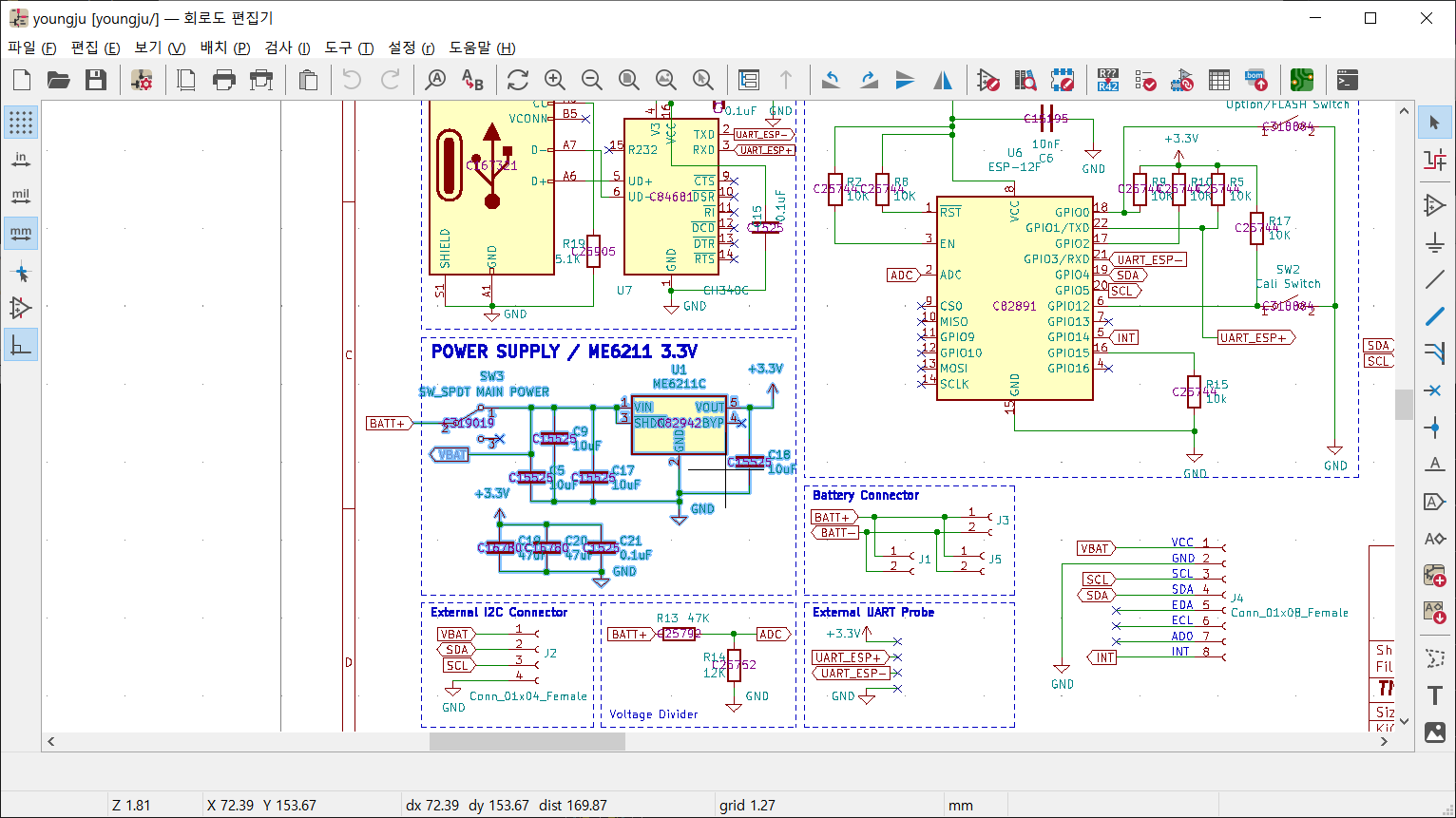1456x818 pixels.
Task: Open the 검사 (Inspect) menu
Action: pos(287,48)
